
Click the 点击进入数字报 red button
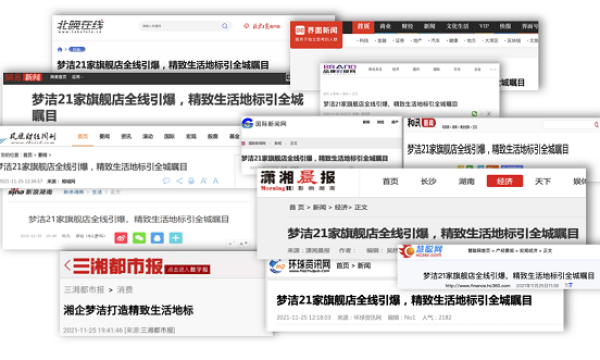tap(187, 269)
